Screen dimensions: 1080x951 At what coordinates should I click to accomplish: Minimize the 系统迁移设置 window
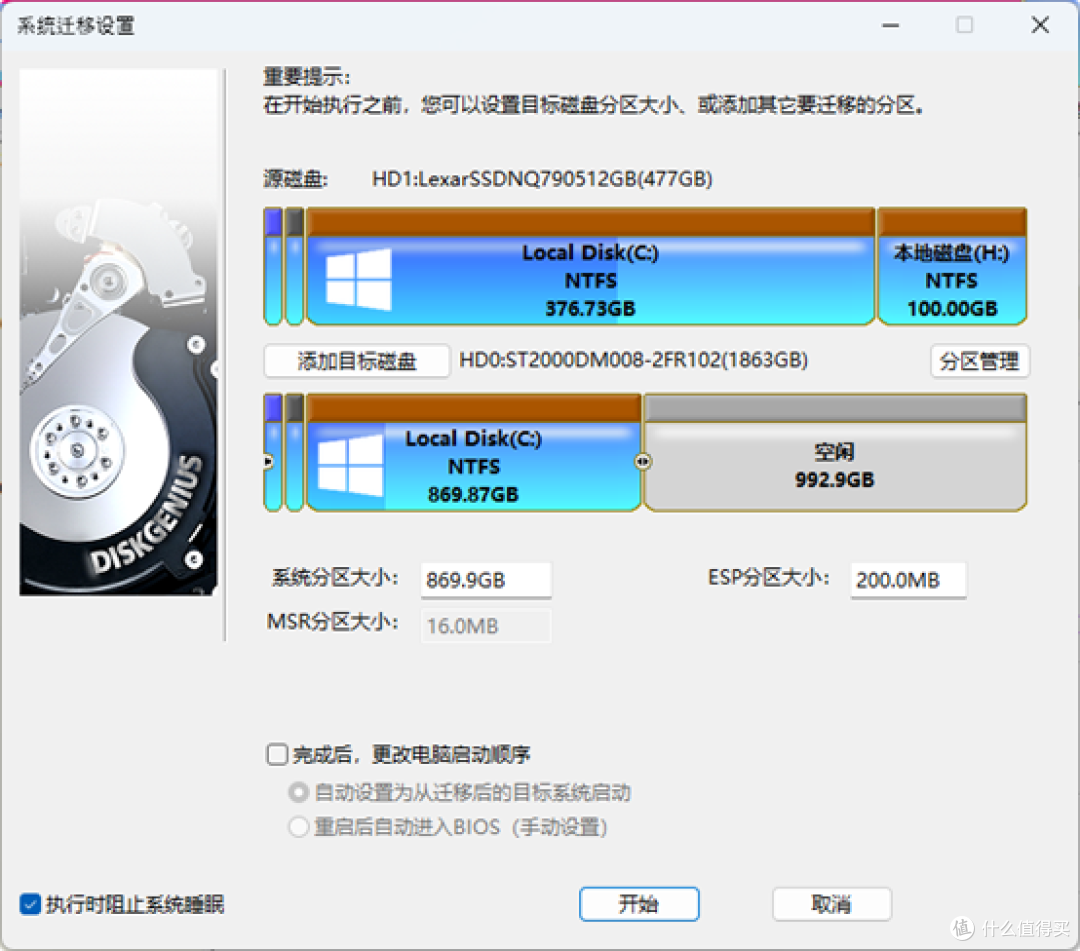pos(891,25)
